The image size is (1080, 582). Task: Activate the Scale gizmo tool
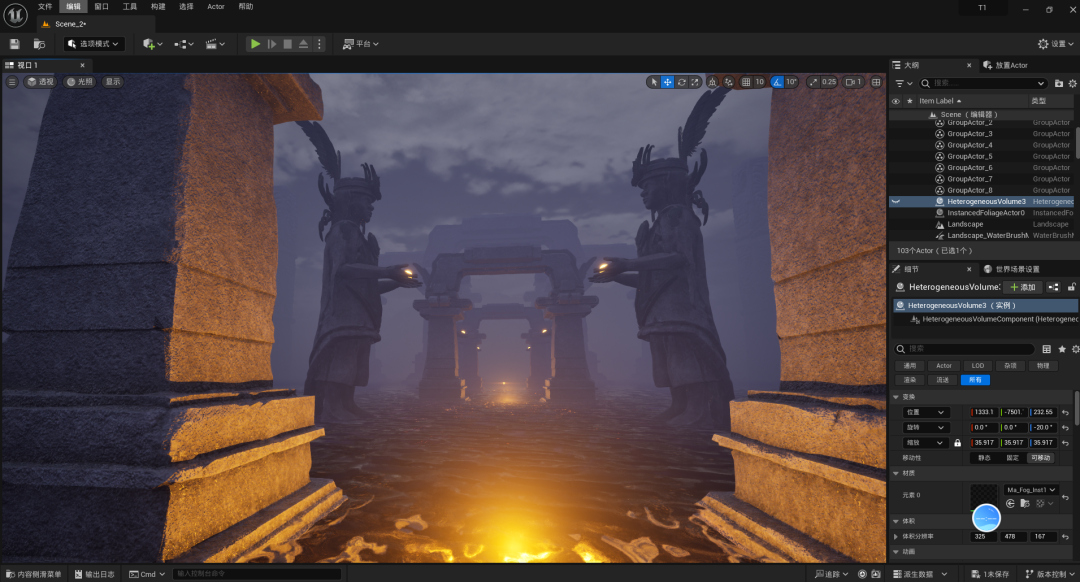coord(695,82)
